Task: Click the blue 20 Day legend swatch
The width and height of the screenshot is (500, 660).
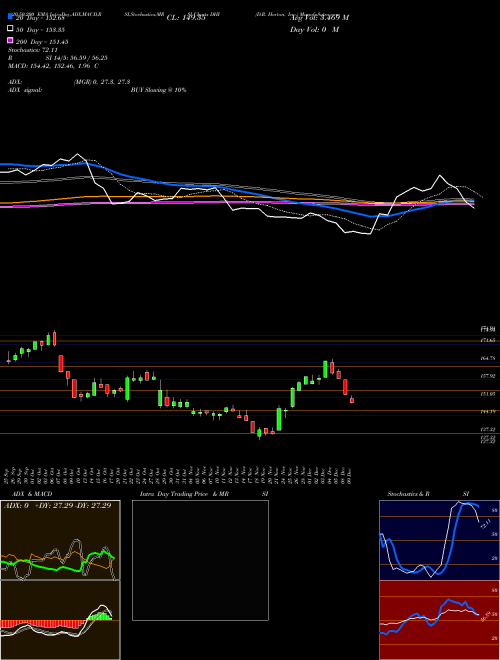Action: 10,16
